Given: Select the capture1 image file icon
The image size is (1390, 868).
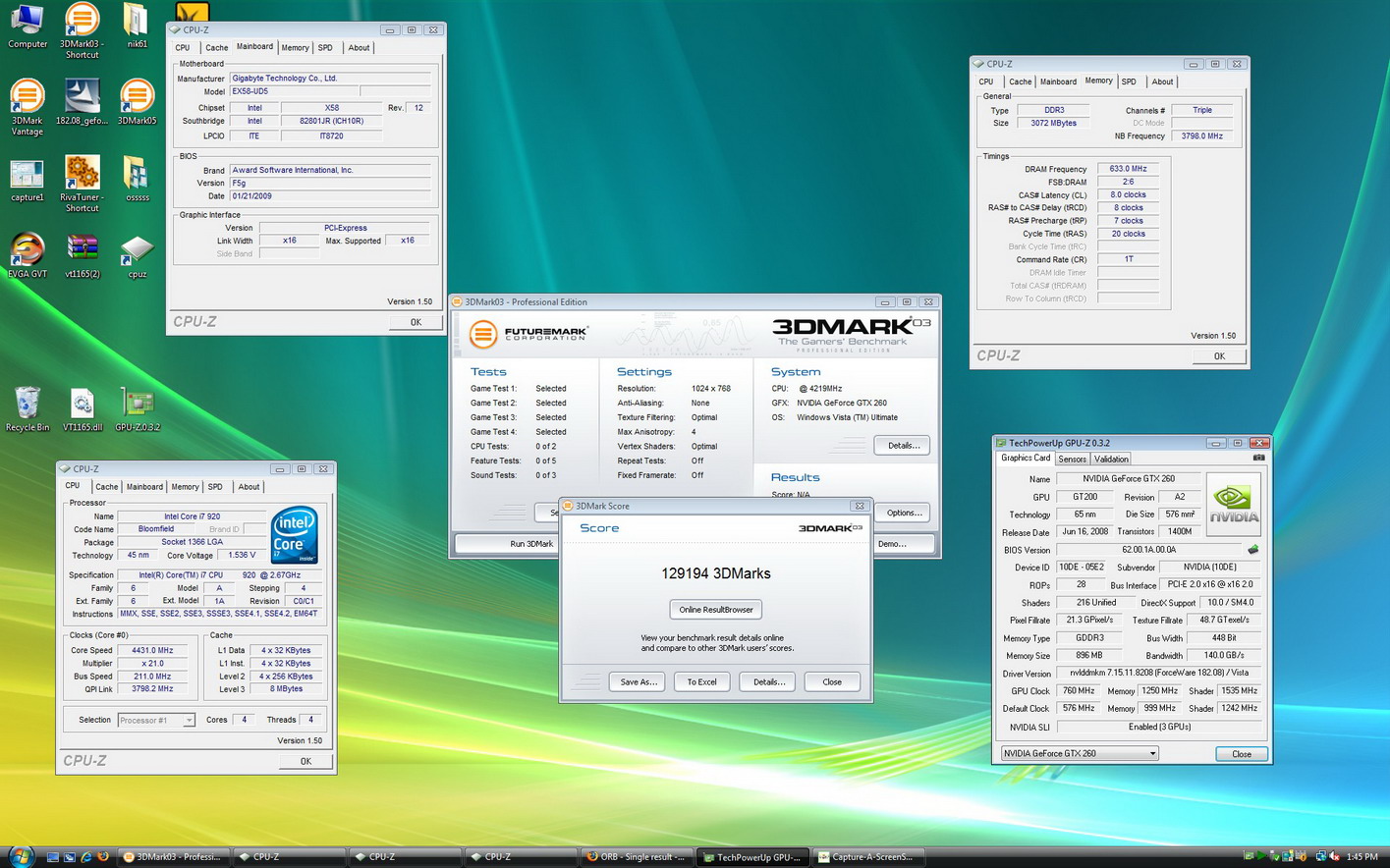Looking at the screenshot, I should point(27,181).
